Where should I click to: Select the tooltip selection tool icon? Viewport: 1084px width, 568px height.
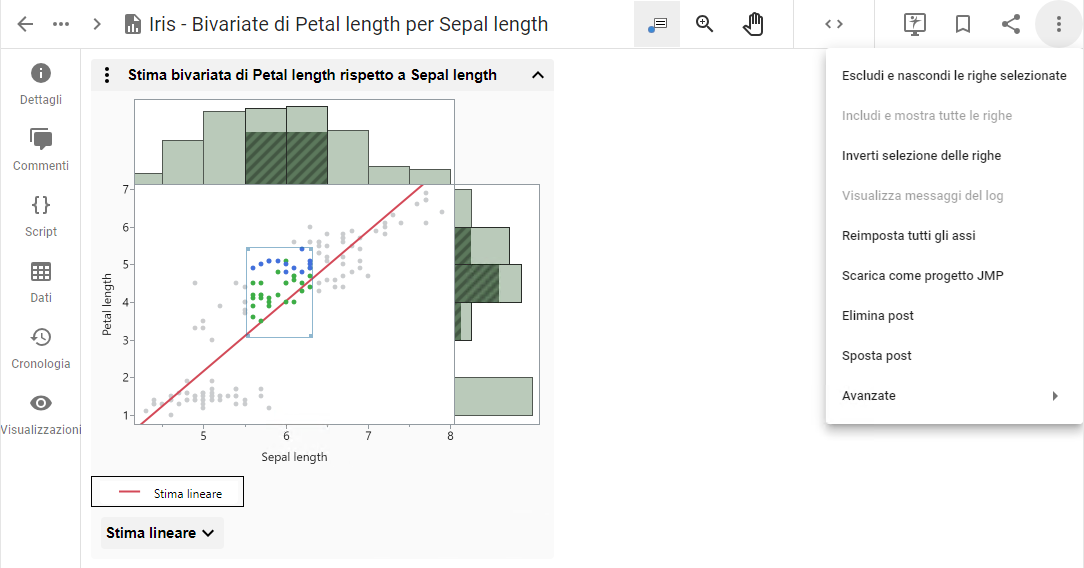tap(657, 24)
